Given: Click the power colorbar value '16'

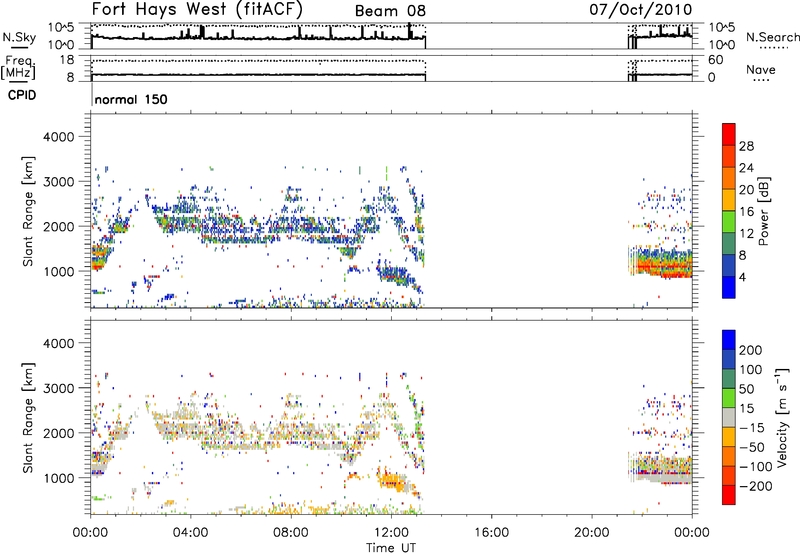Looking at the screenshot, I should (x=746, y=212).
